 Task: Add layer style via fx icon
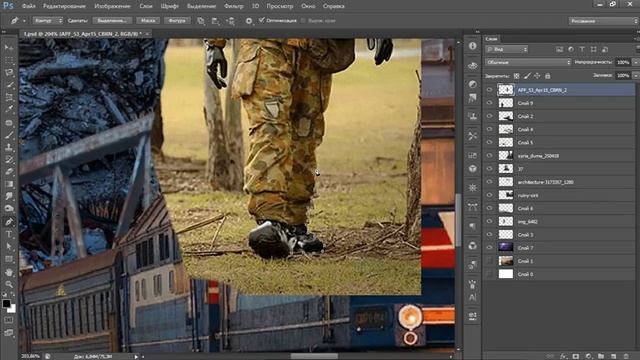pos(563,356)
